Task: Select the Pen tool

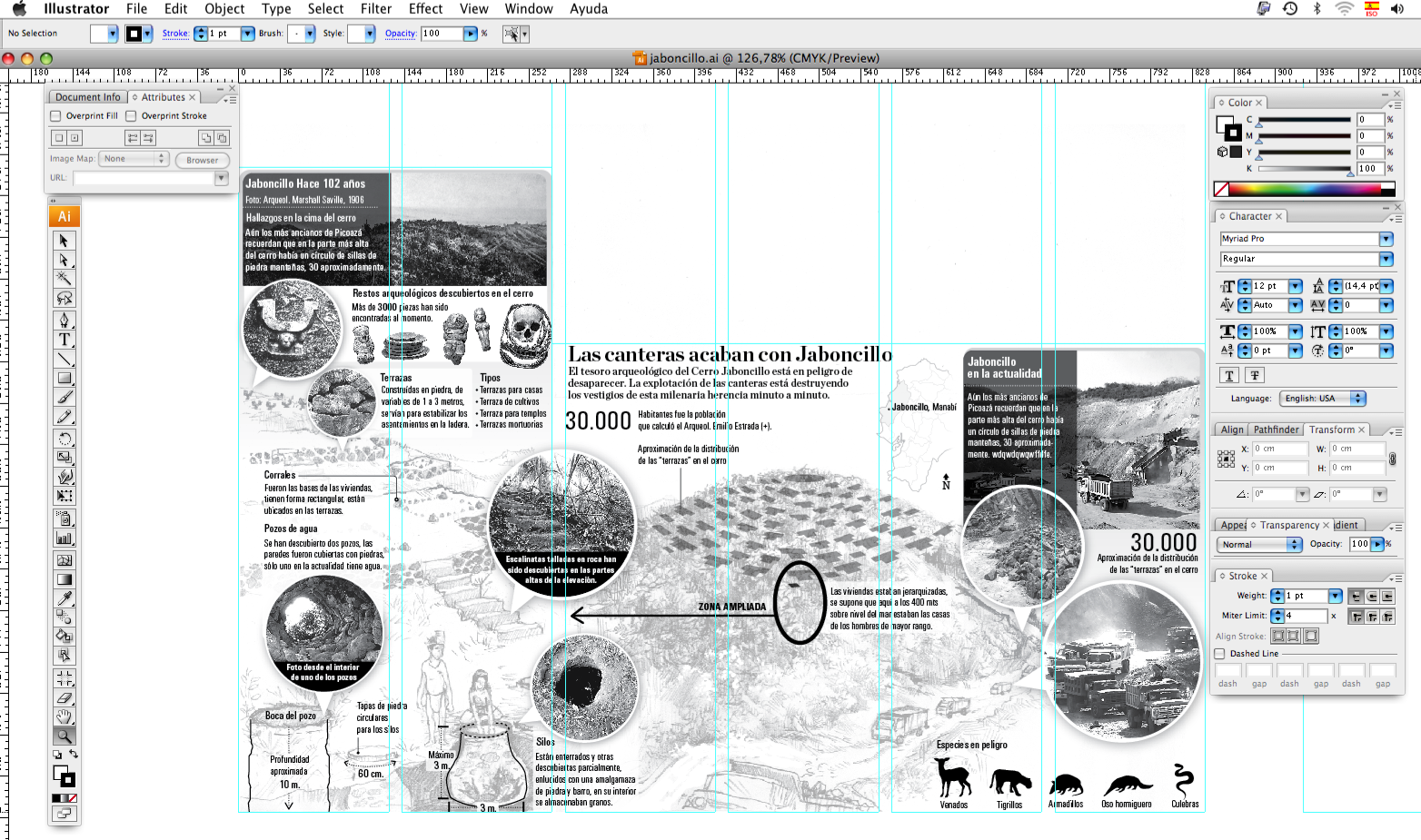Action: coord(64,320)
